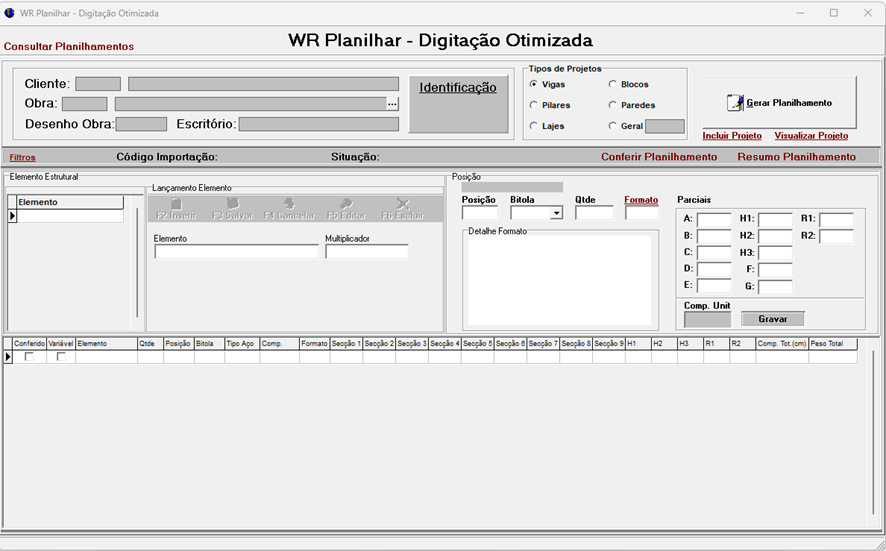
Task: Open the Resumo Planilhamento option
Action: [796, 157]
